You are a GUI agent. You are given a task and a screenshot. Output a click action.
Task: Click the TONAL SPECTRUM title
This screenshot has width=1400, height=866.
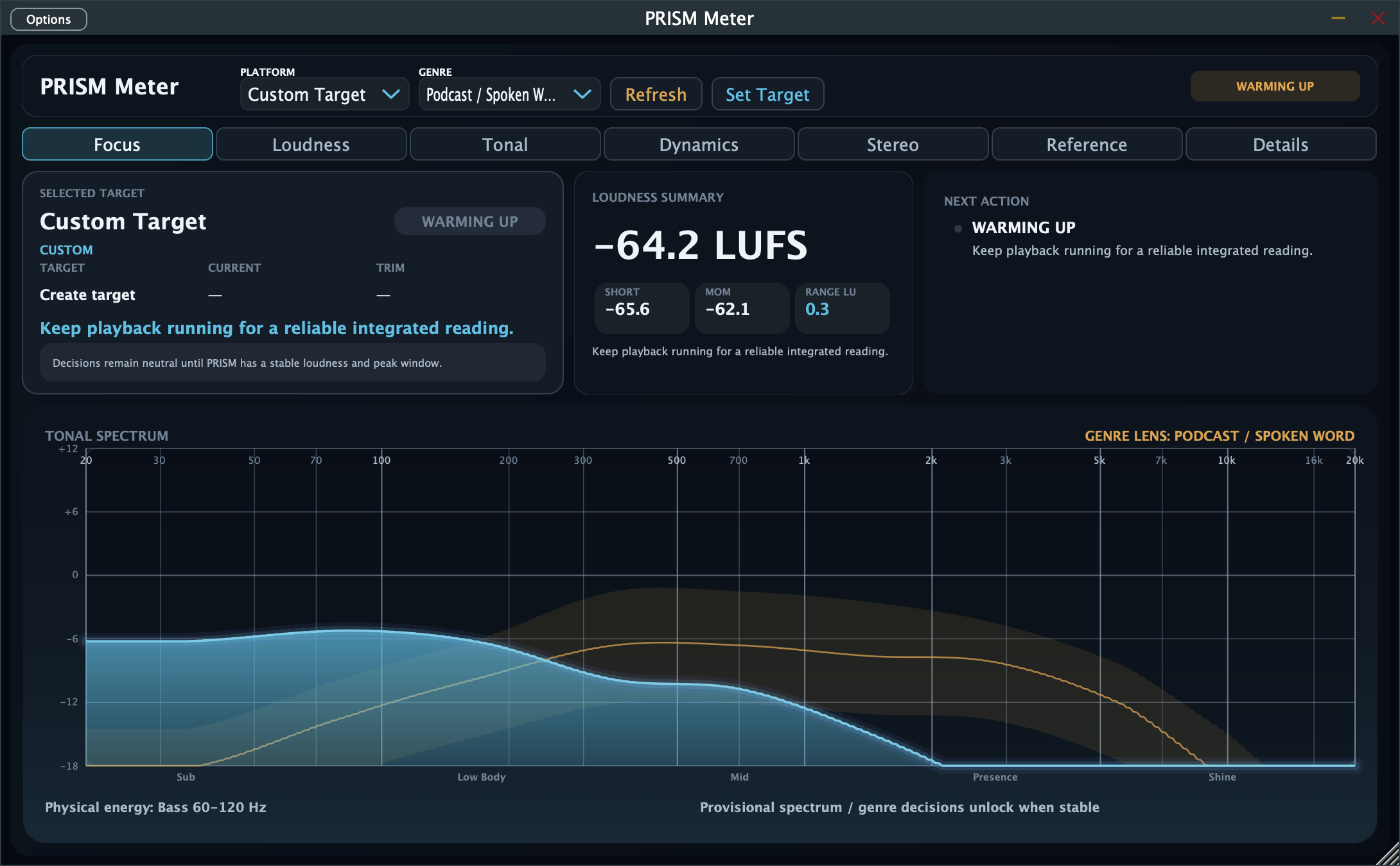pyautogui.click(x=107, y=436)
